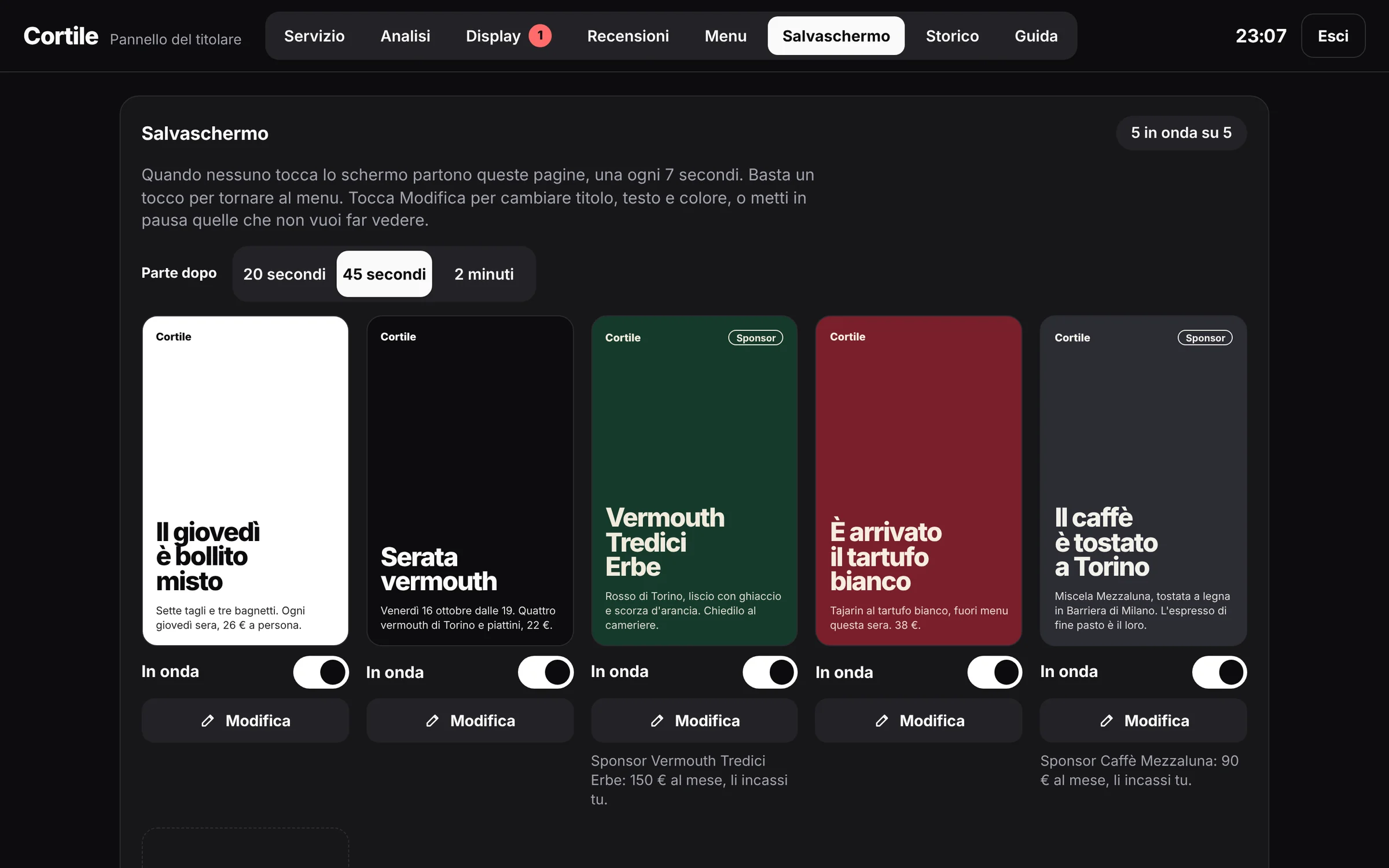Click the Sponsor badge on Vermouth Tredici Erbe

click(x=755, y=338)
